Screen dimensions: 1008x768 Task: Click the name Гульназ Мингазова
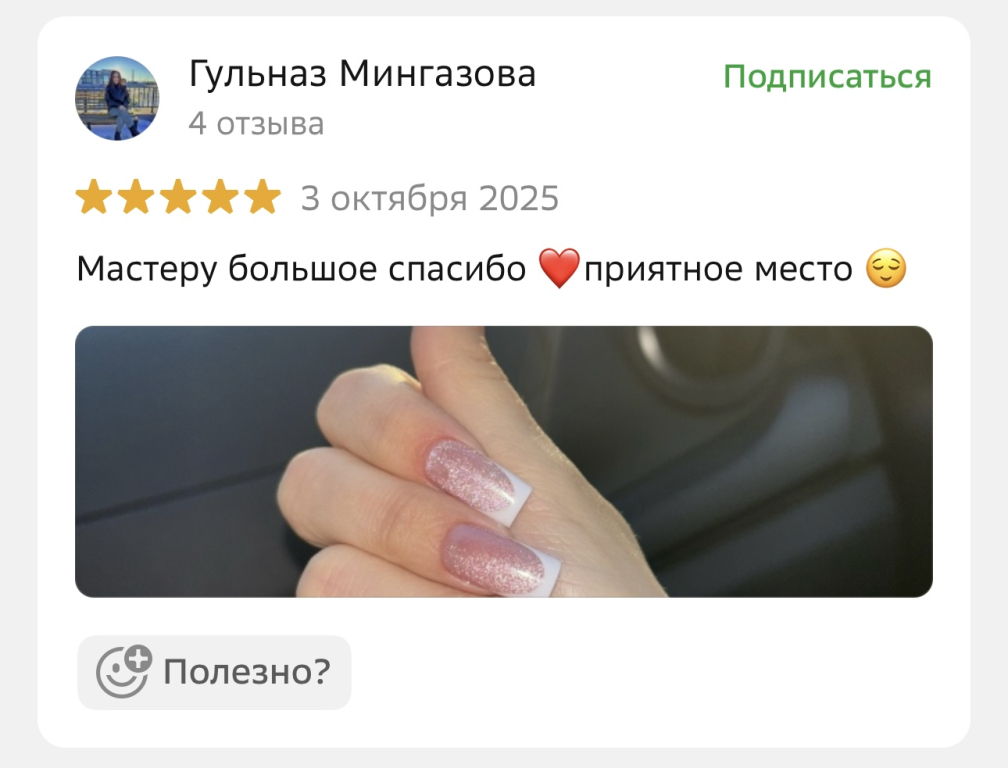click(363, 73)
